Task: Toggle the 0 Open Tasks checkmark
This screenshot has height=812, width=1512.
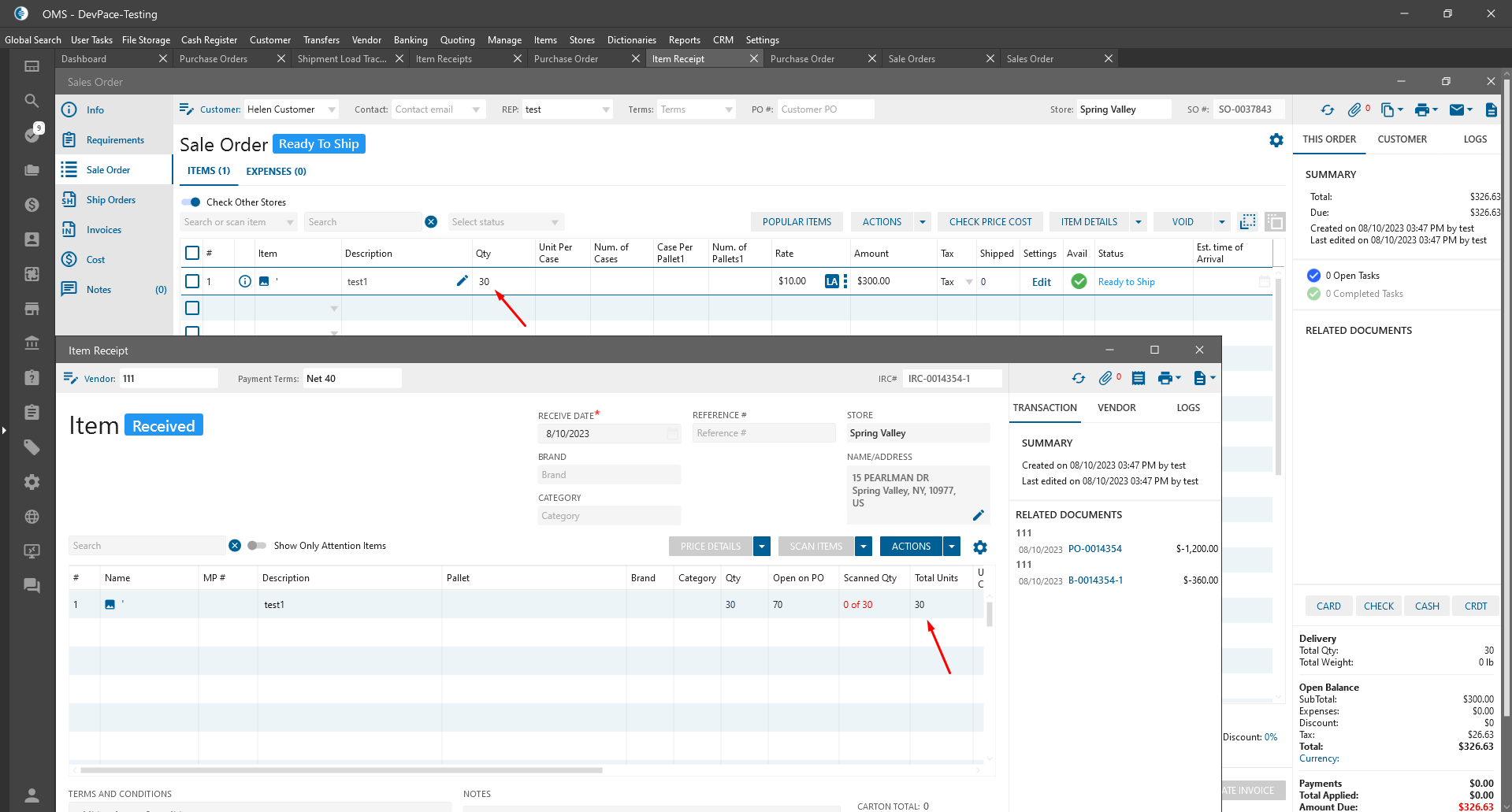Action: (1313, 276)
